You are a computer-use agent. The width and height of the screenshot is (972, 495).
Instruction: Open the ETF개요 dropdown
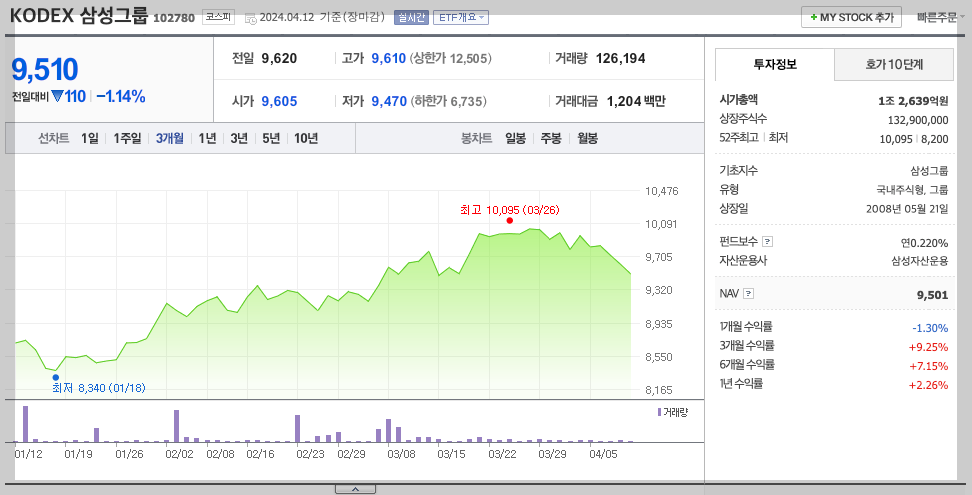click(x=461, y=17)
